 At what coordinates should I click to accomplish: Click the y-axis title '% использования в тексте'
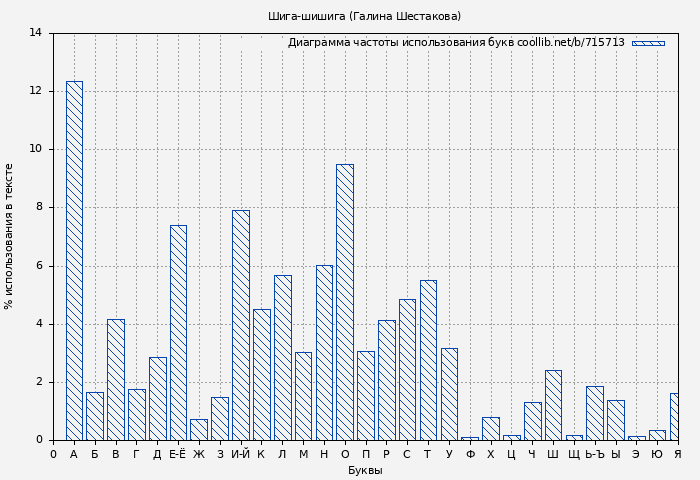click(10, 236)
